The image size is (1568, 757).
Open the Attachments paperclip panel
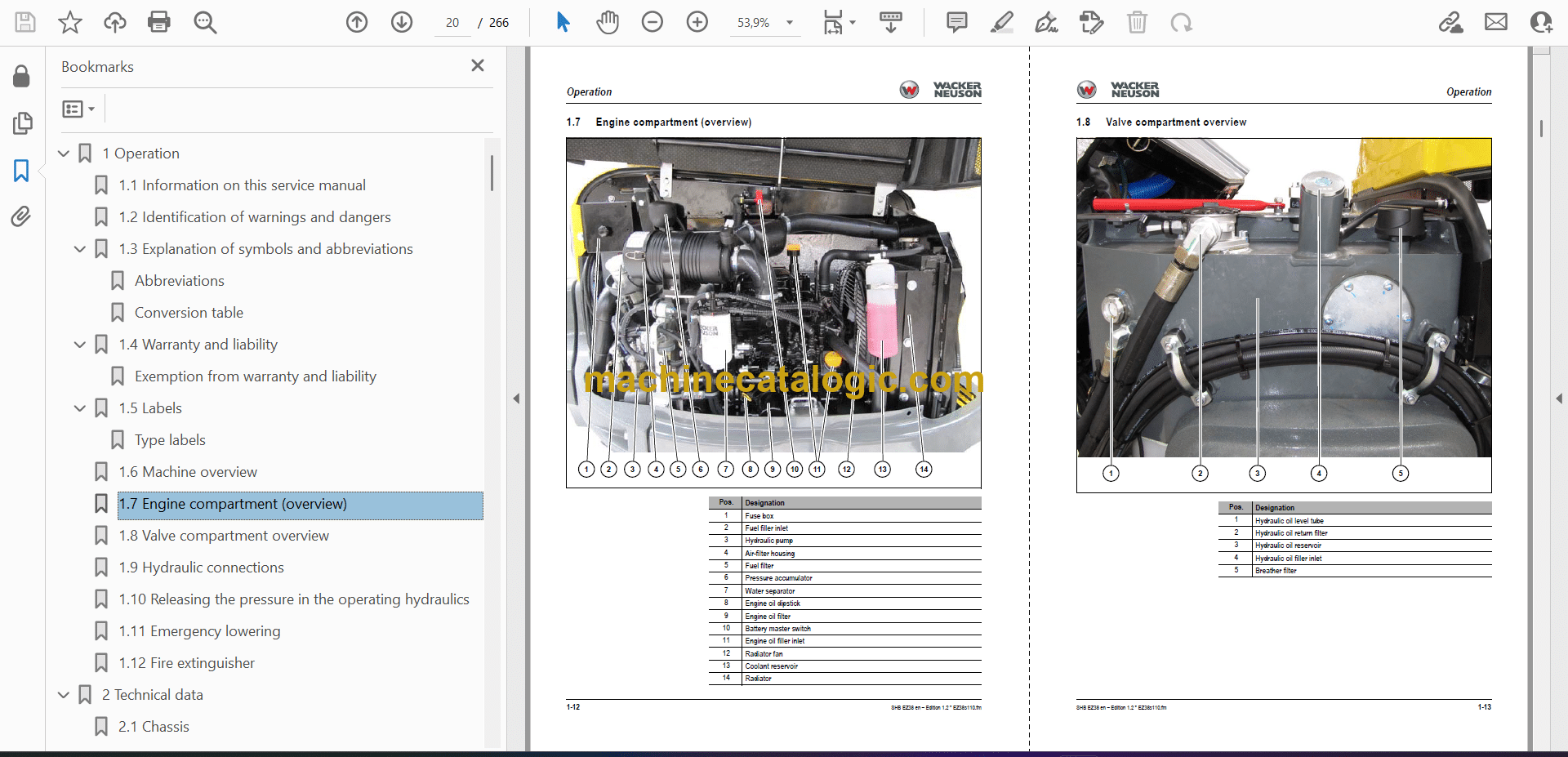21,216
